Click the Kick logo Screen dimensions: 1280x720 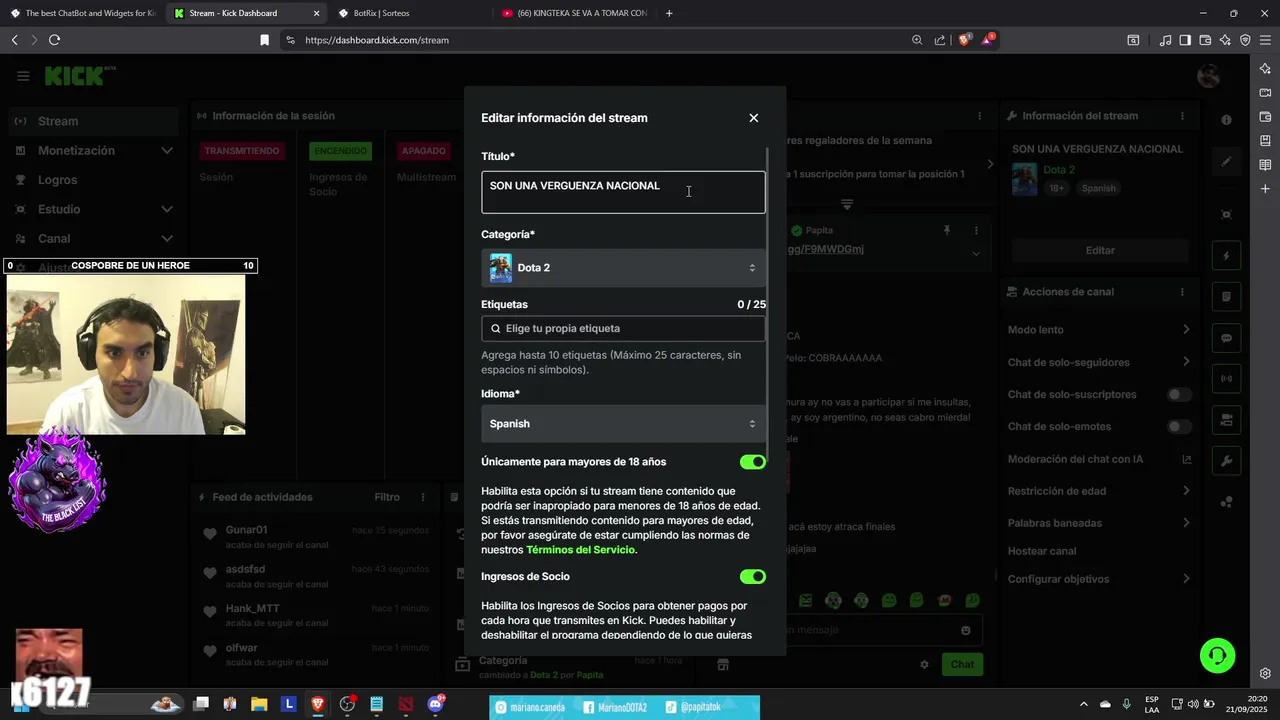[x=80, y=76]
